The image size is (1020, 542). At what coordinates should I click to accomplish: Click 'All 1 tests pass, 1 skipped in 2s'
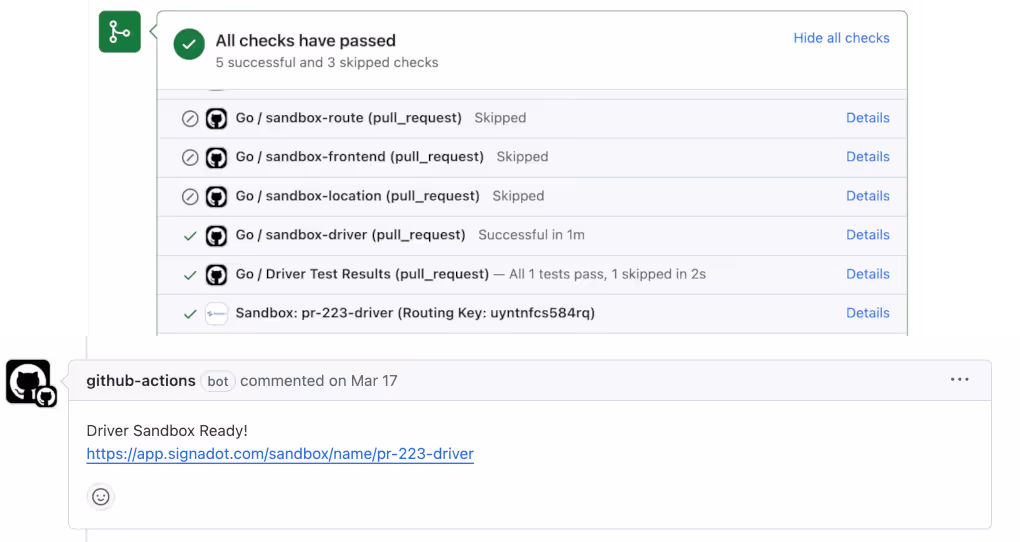tap(608, 274)
